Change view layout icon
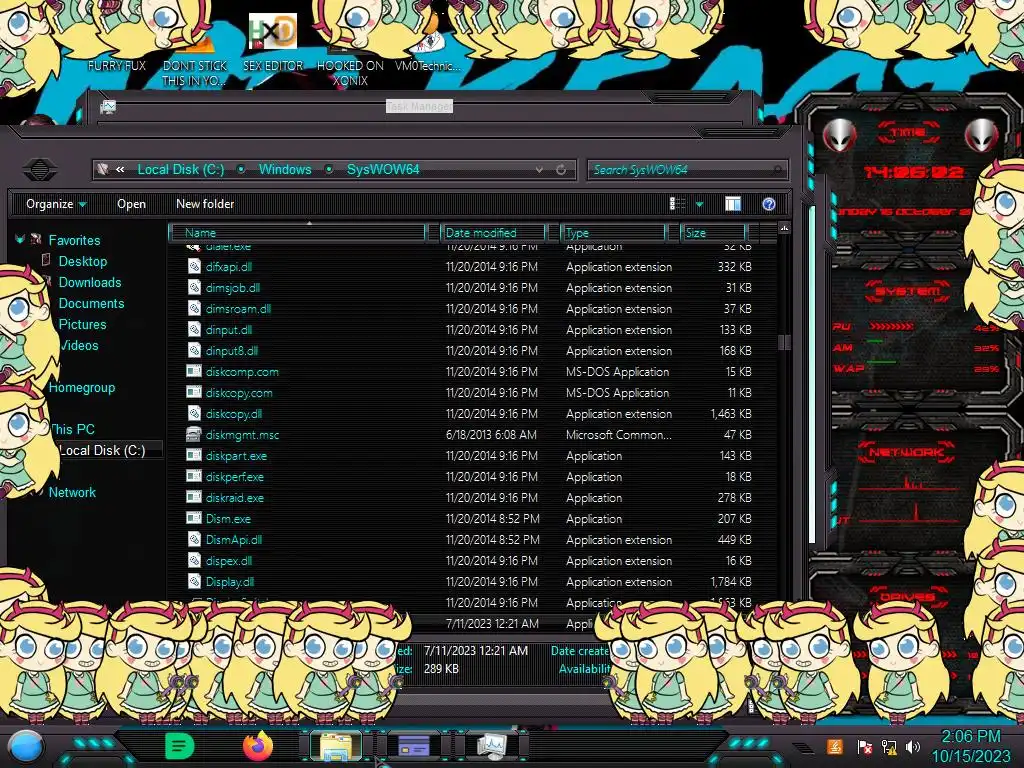The height and width of the screenshot is (768, 1024). pyautogui.click(x=677, y=204)
